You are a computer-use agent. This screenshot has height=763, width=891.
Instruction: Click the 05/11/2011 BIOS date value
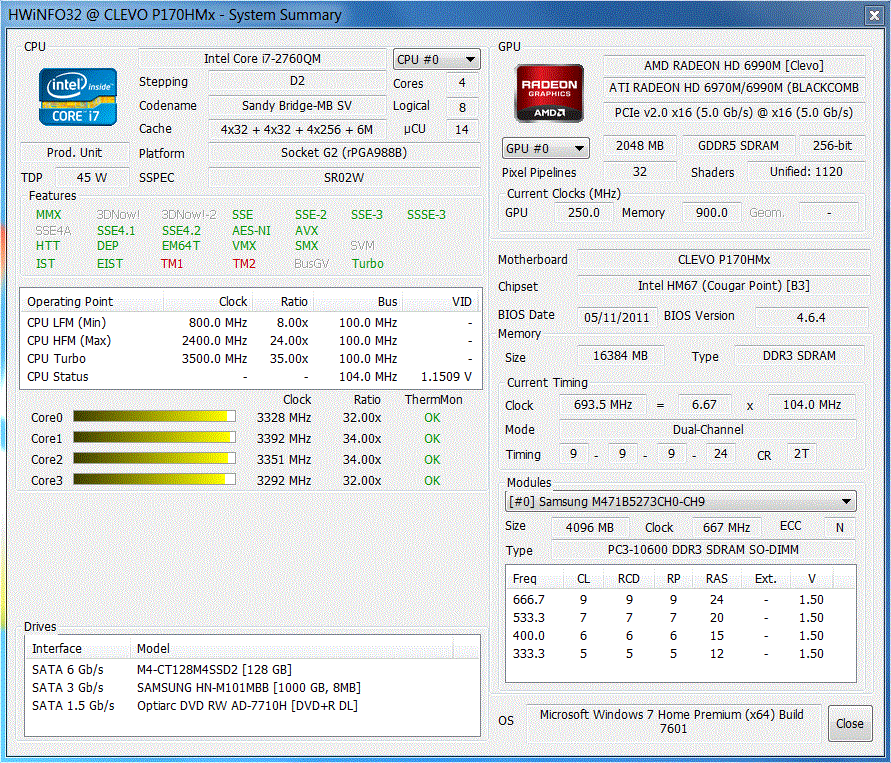coord(617,318)
